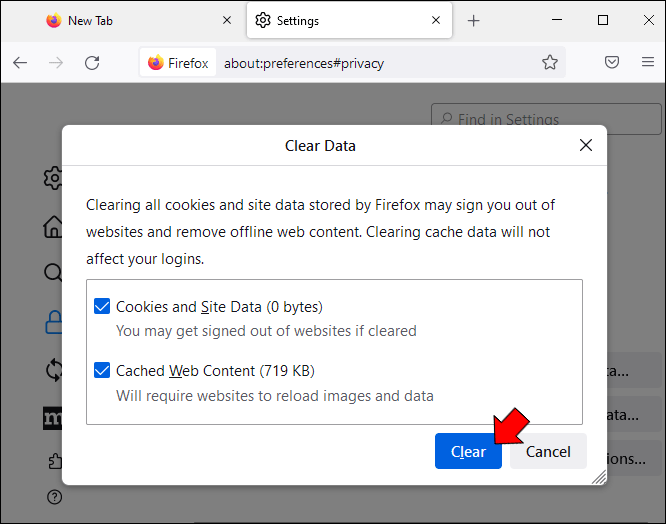Uncheck Cached Web Content option
666x524 pixels.
click(102, 371)
